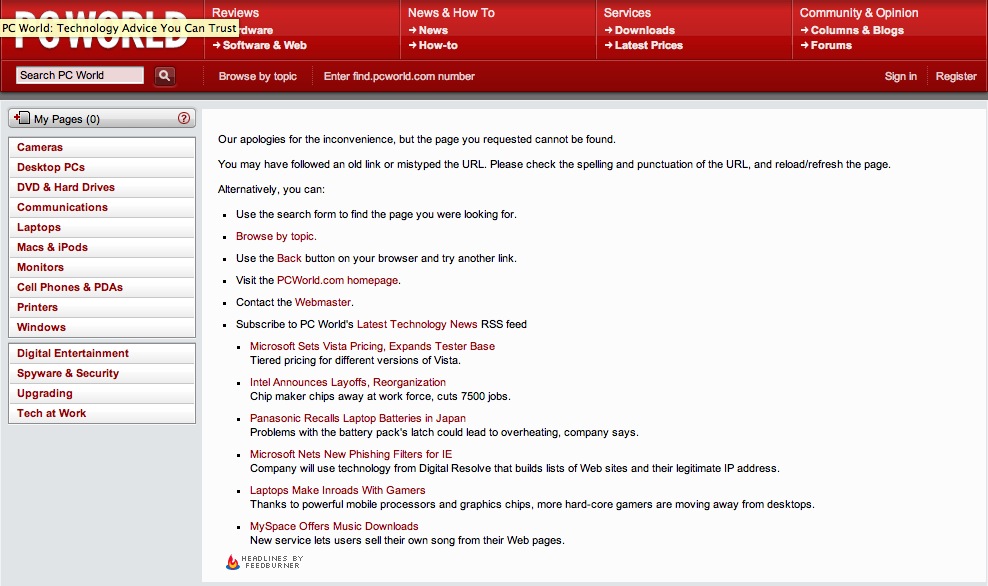Screen dimensions: 988x586
Task: Open Columns & Blogs link
Action: (x=852, y=30)
